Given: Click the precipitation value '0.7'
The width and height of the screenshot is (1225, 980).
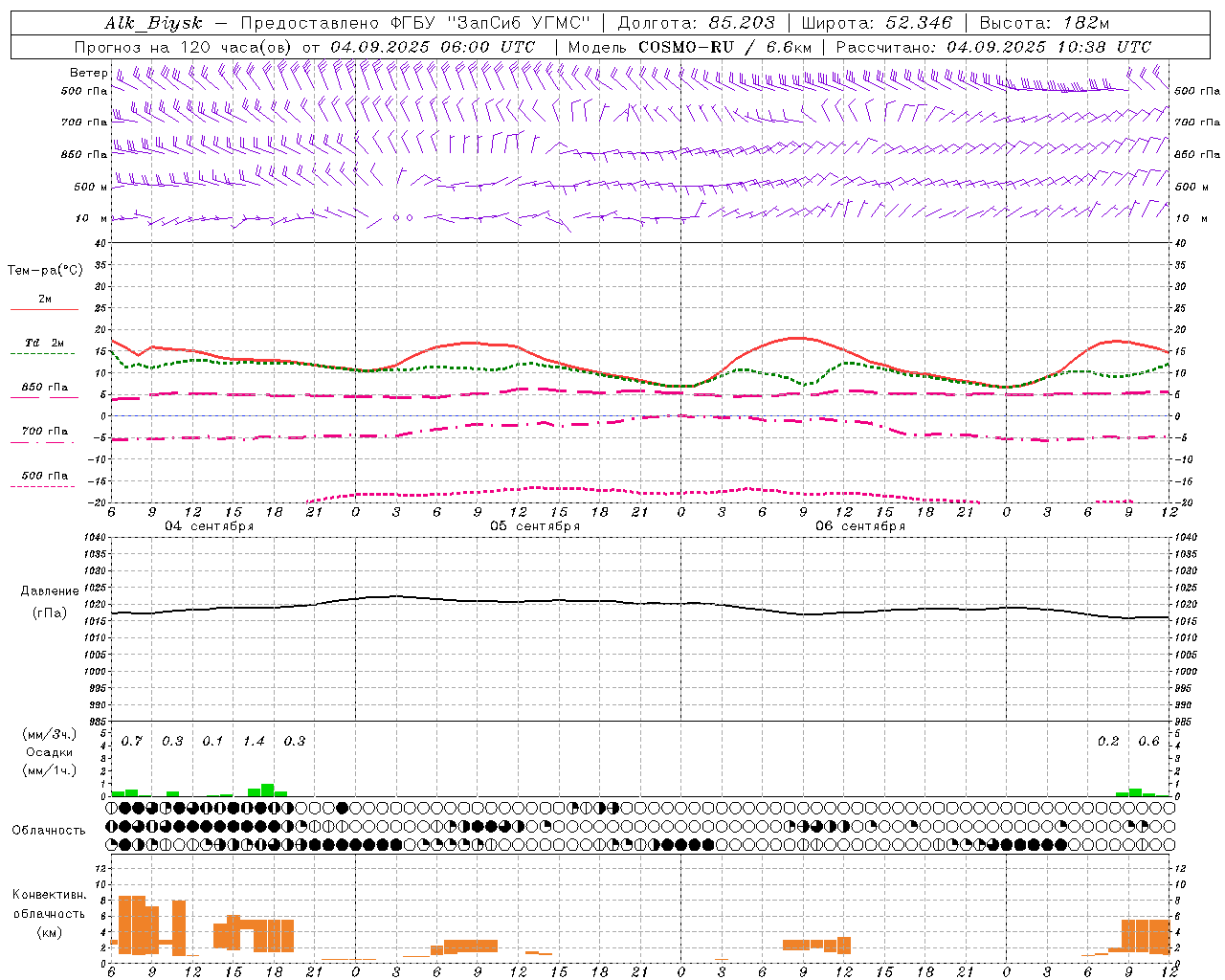Looking at the screenshot, I should (x=132, y=742).
